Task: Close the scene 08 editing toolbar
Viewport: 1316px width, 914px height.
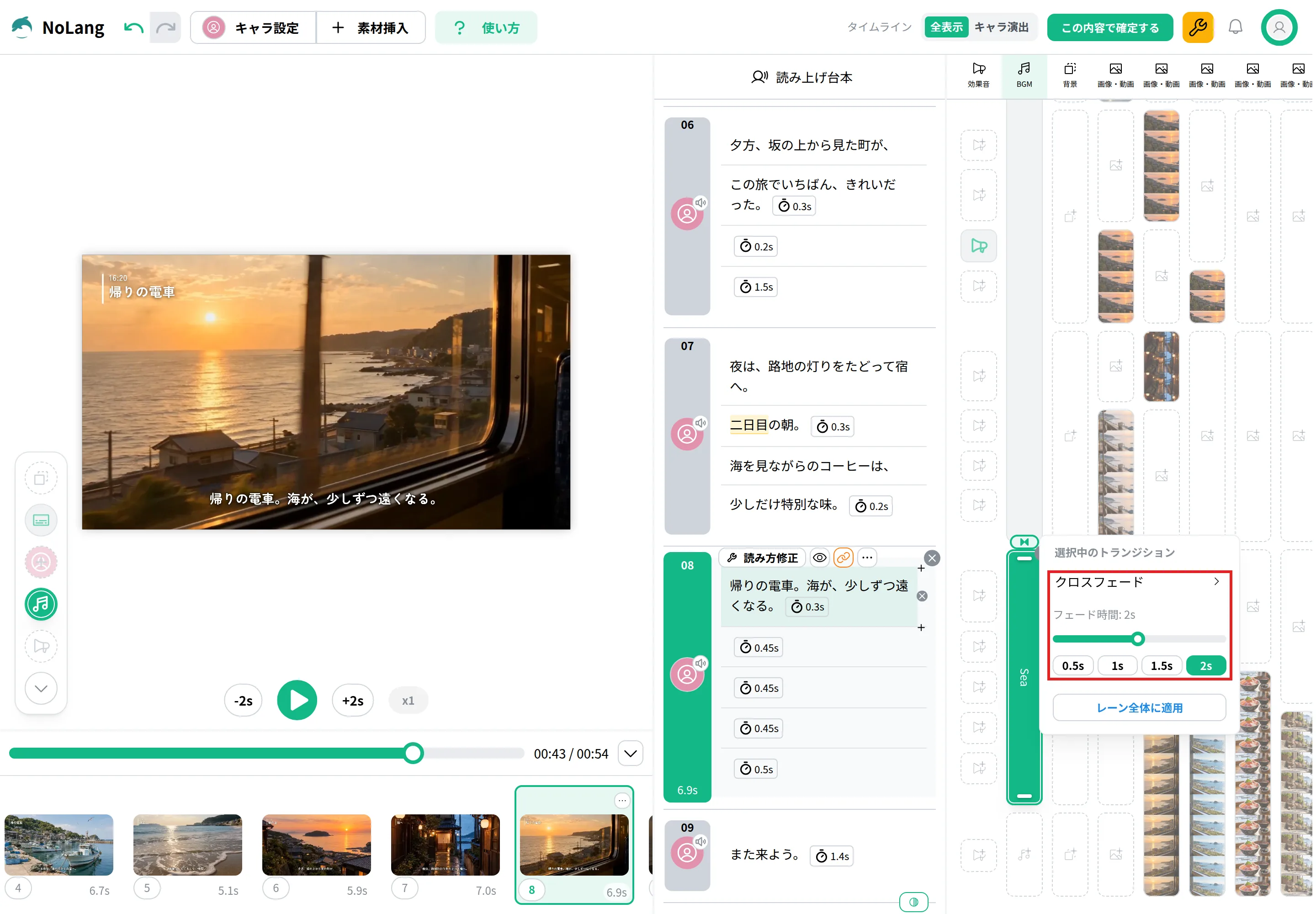Action: click(932, 558)
